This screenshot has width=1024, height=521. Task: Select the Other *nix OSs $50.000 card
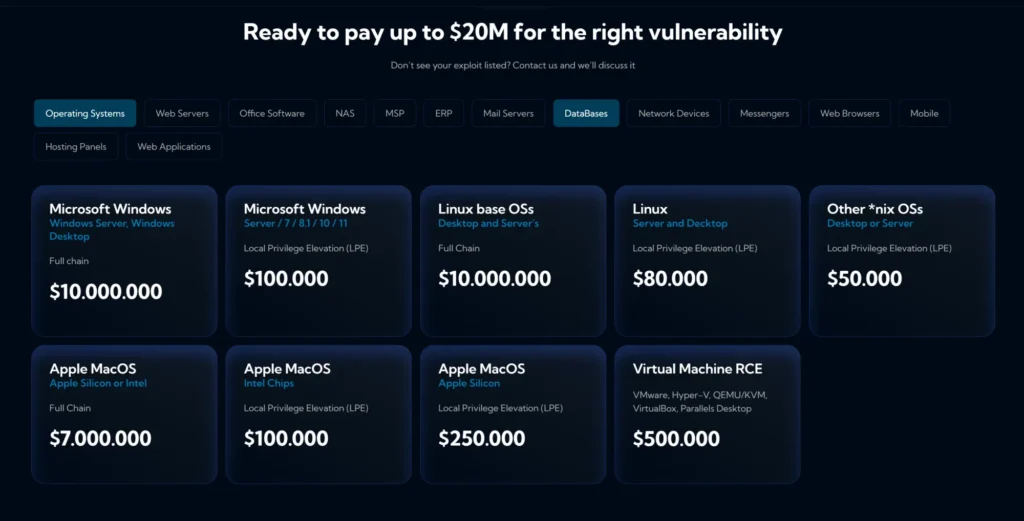point(902,261)
